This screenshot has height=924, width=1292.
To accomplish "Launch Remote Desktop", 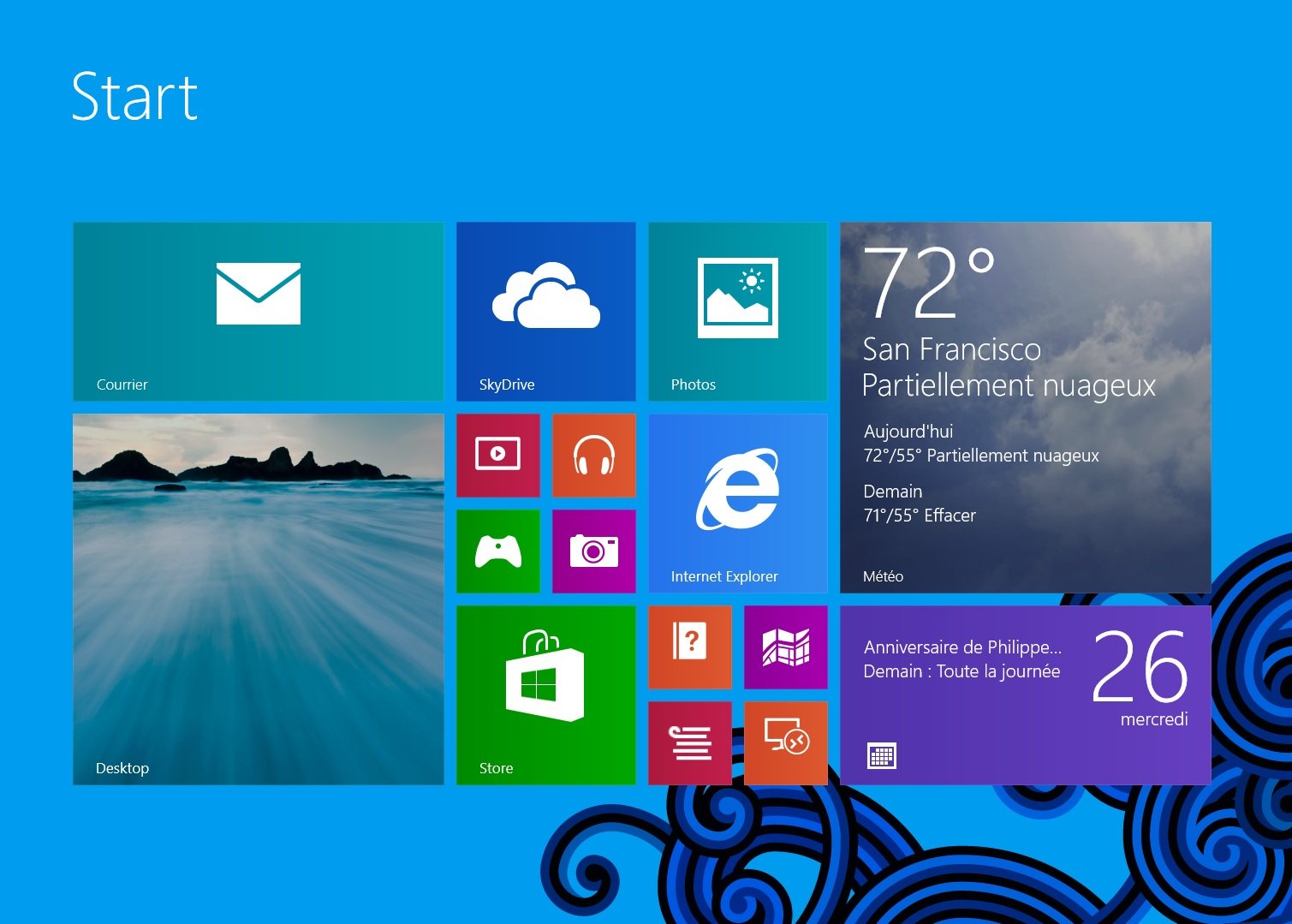I will point(785,742).
